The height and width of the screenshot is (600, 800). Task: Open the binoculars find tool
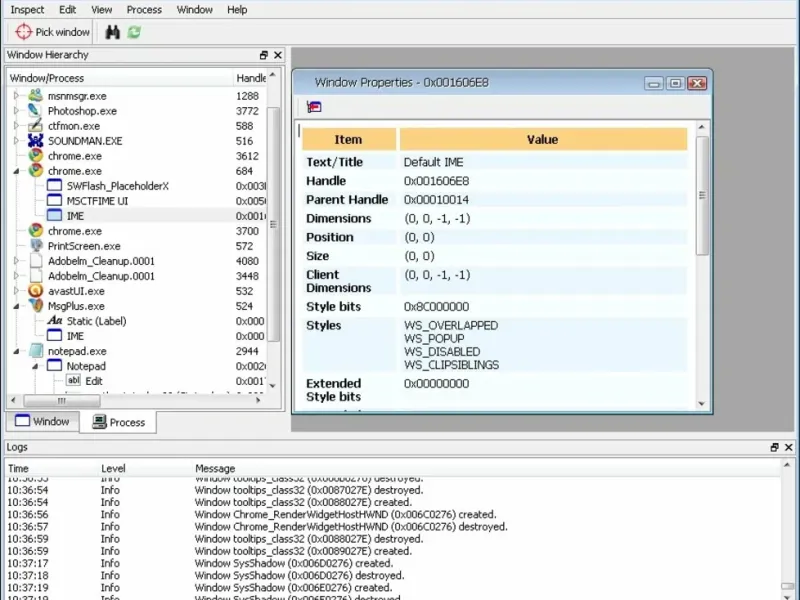pos(112,32)
